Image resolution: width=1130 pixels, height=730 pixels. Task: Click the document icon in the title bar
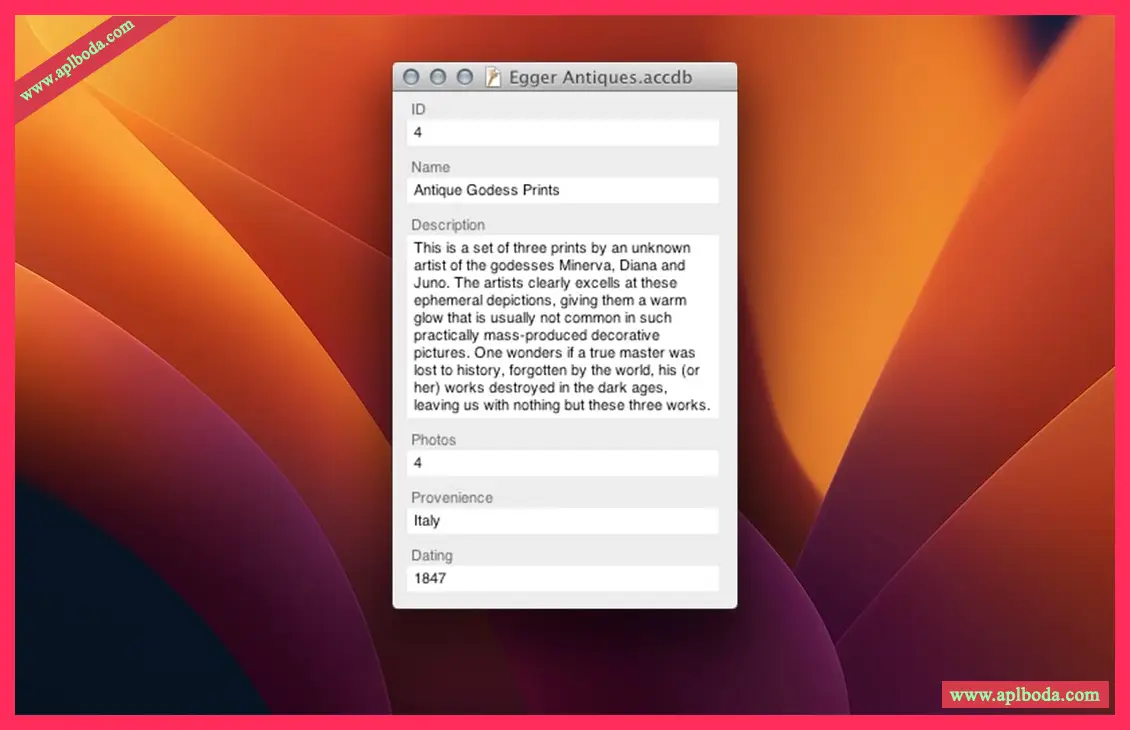click(492, 77)
